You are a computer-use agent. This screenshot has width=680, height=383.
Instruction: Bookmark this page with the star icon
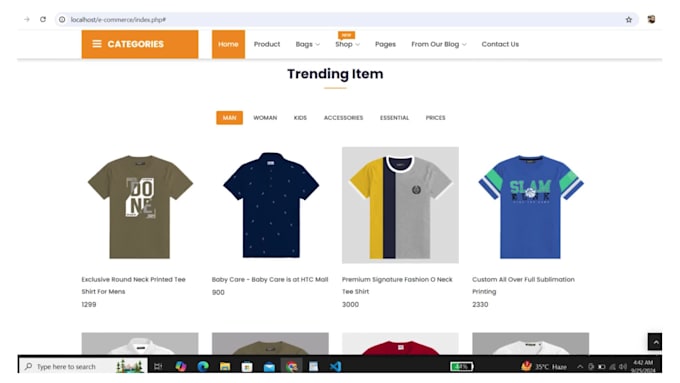coord(628,20)
